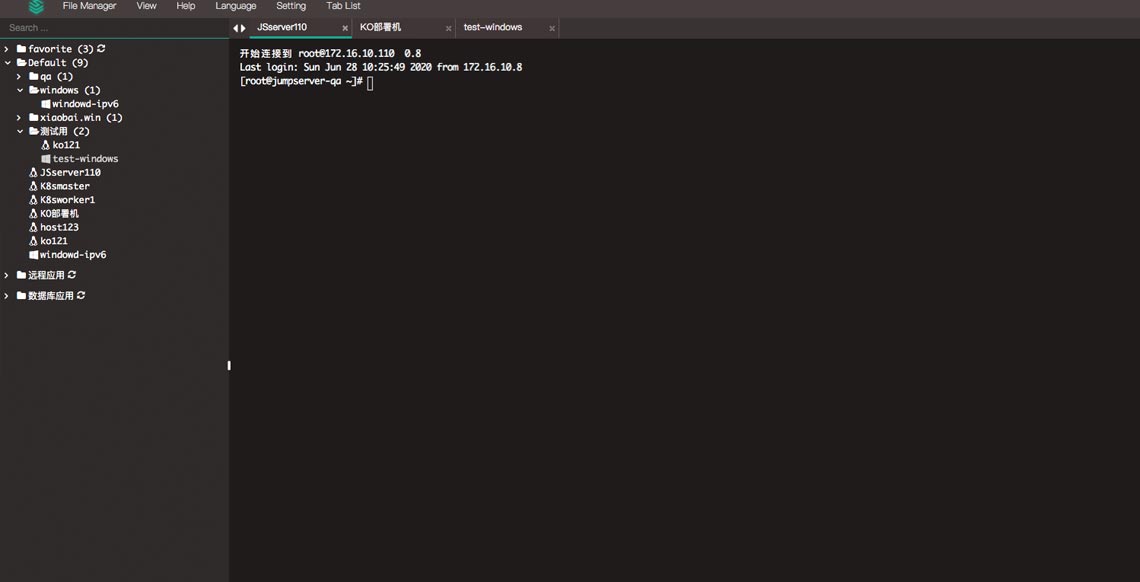Open the Tab List menu

(342, 6)
